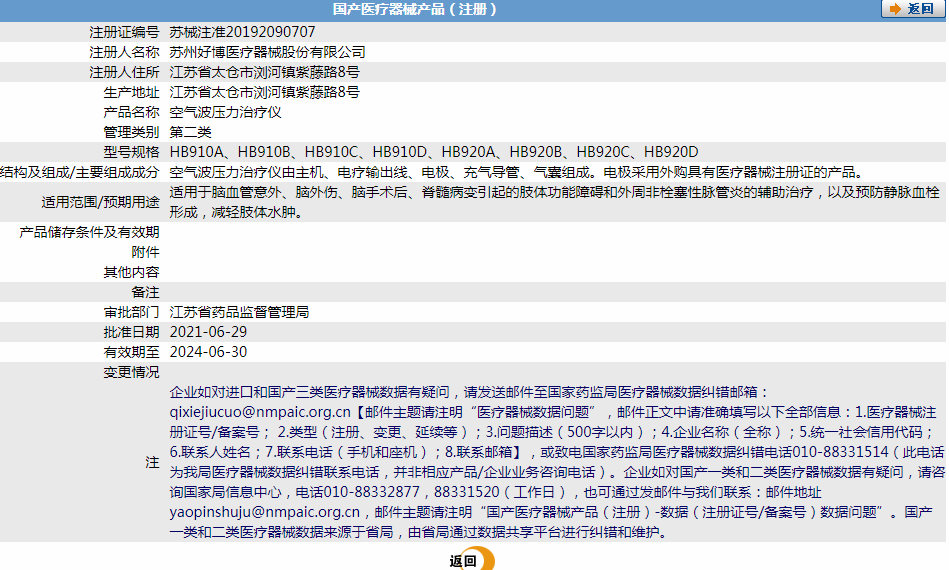Click the 审批部门 label
The width and height of the screenshot is (949, 570).
pos(131,312)
